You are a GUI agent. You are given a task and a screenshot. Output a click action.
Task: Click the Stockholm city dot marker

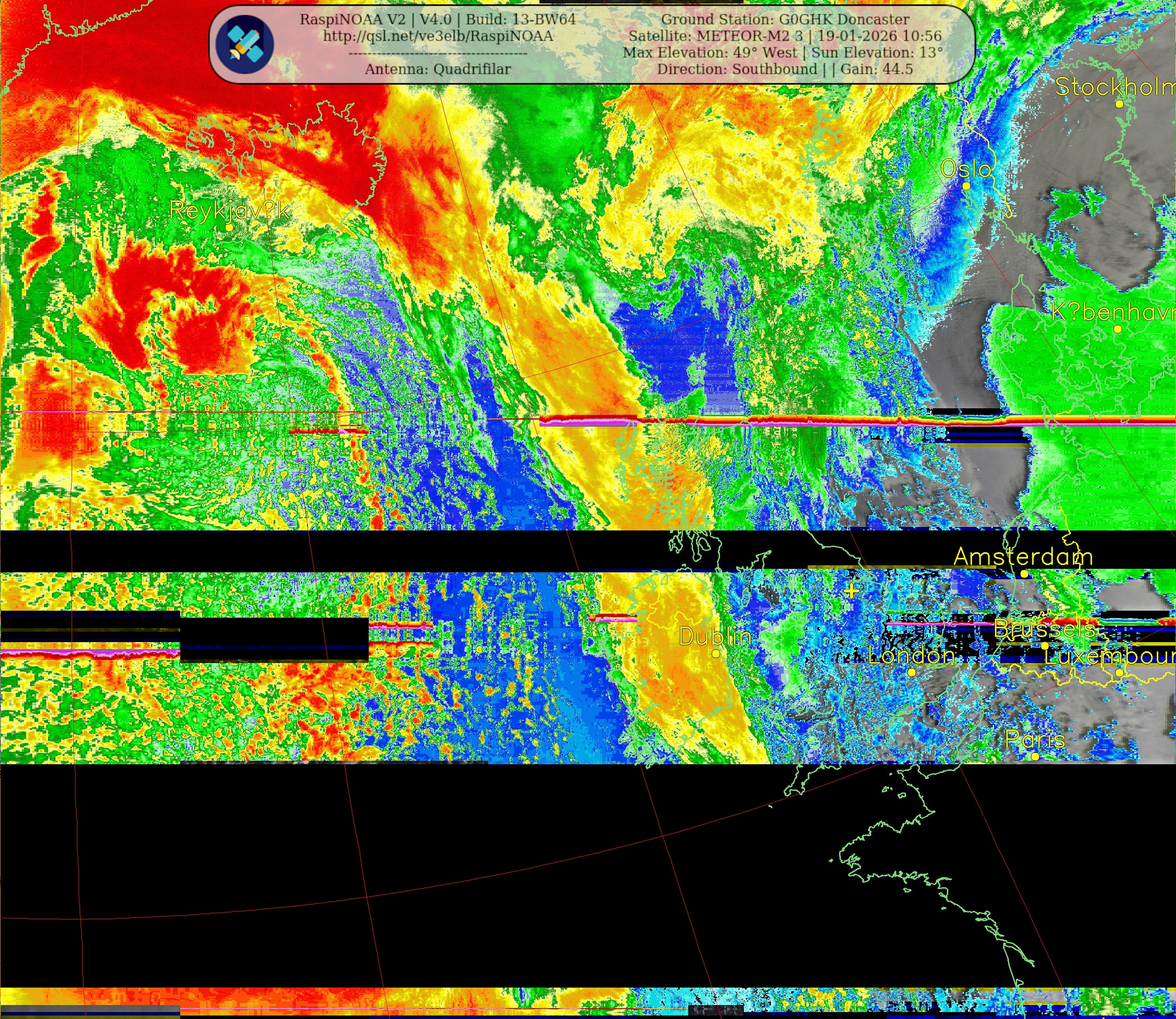[1119, 104]
